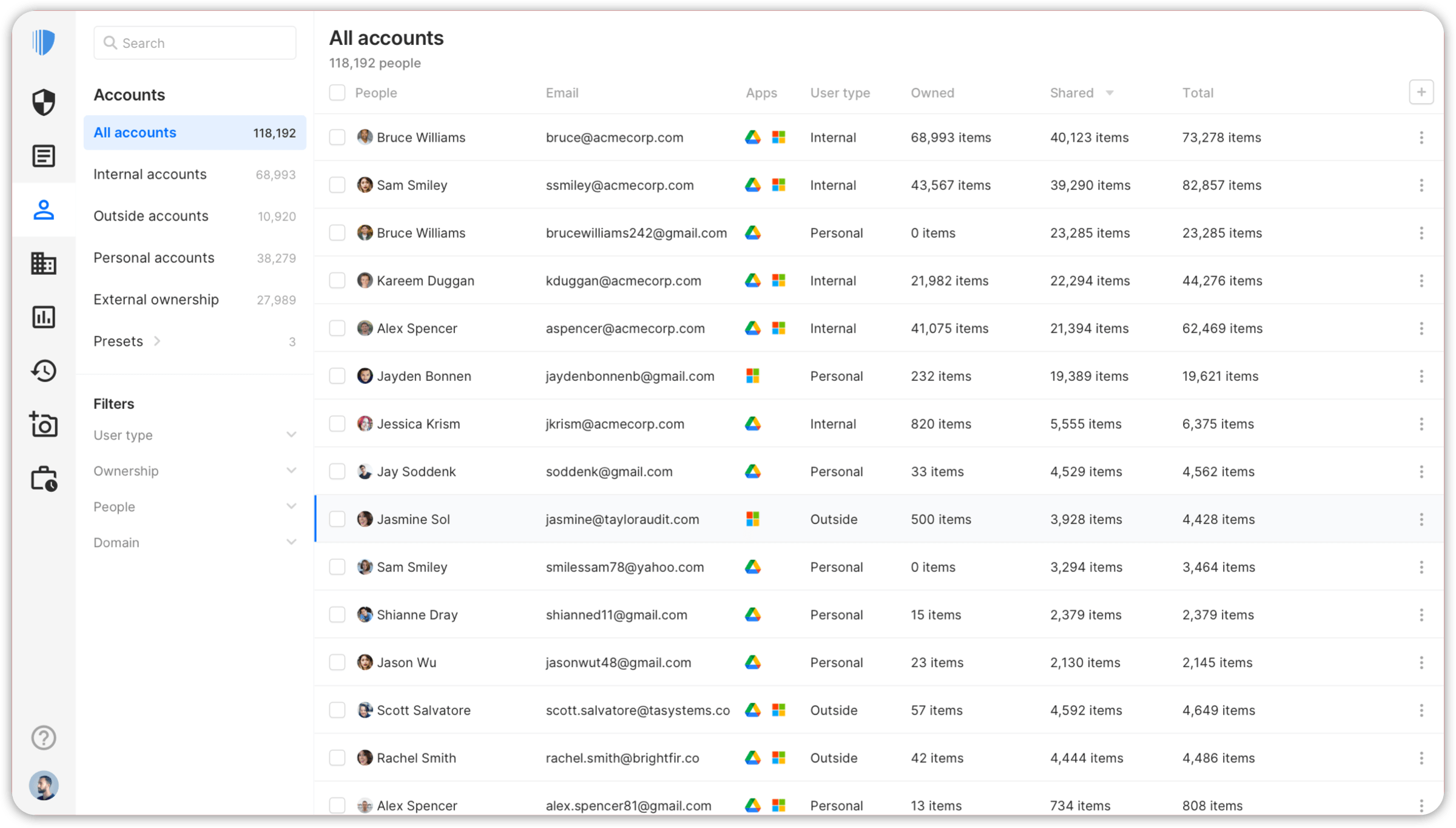1456x828 pixels.
Task: Click the camera snapshot icon in sidebar
Action: [x=44, y=425]
